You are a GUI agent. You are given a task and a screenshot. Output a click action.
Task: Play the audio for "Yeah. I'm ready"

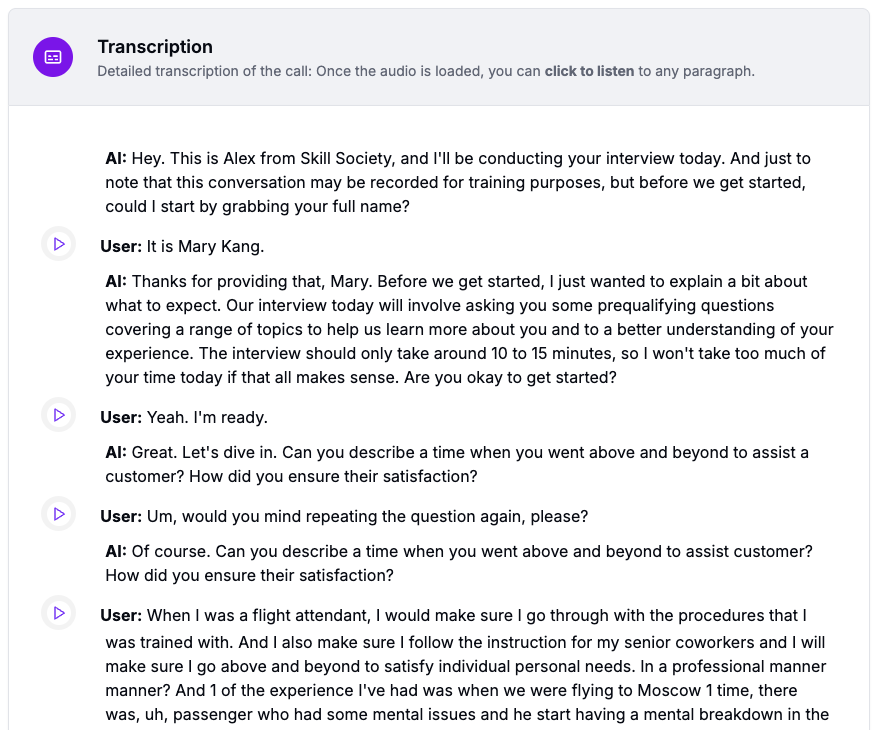tap(58, 415)
